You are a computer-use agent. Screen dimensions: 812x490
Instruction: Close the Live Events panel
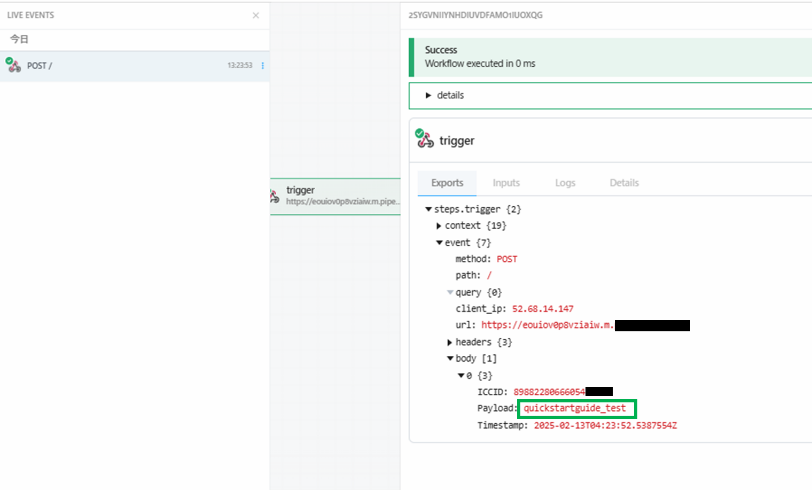coord(255,16)
